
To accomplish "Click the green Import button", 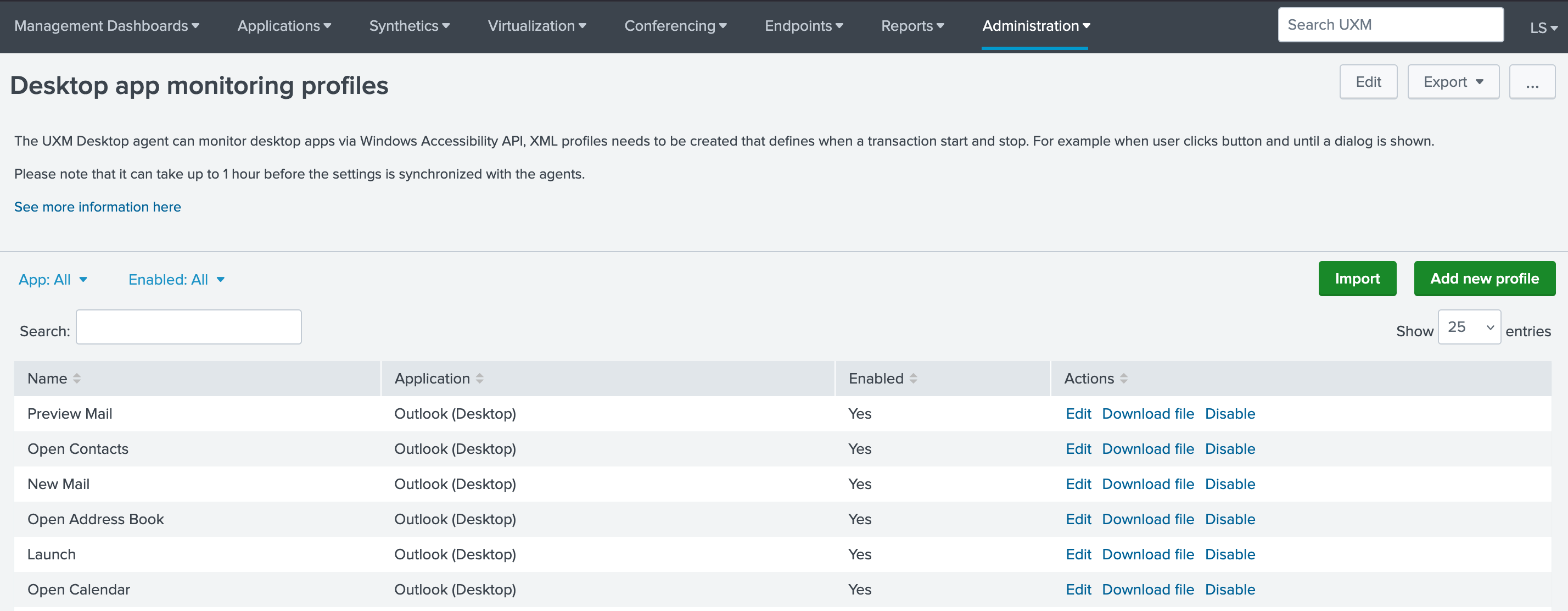I will (x=1357, y=279).
